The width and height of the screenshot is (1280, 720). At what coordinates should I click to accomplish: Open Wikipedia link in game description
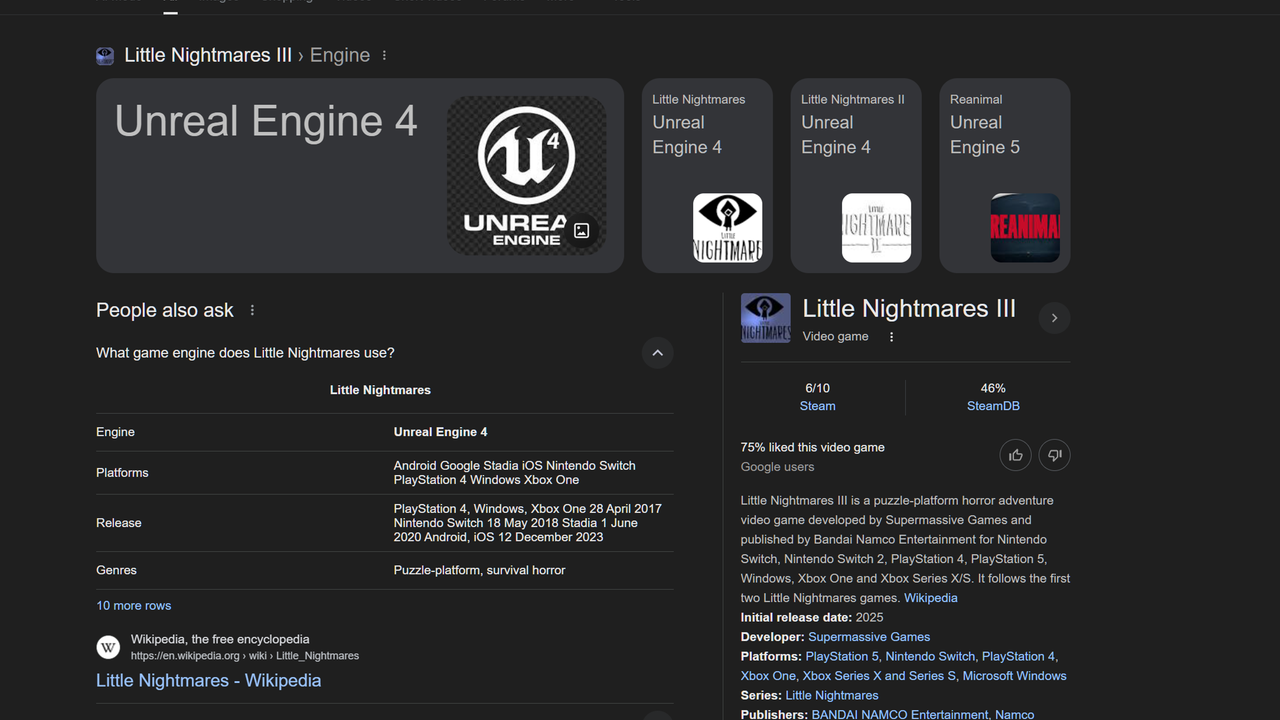[x=931, y=598]
